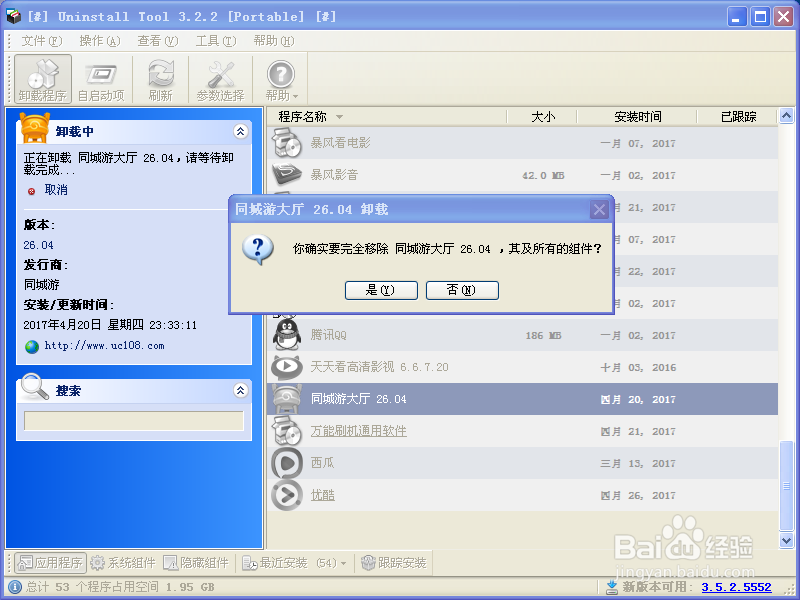Select the 暴风看电影 icon
The height and width of the screenshot is (600, 800).
287,143
